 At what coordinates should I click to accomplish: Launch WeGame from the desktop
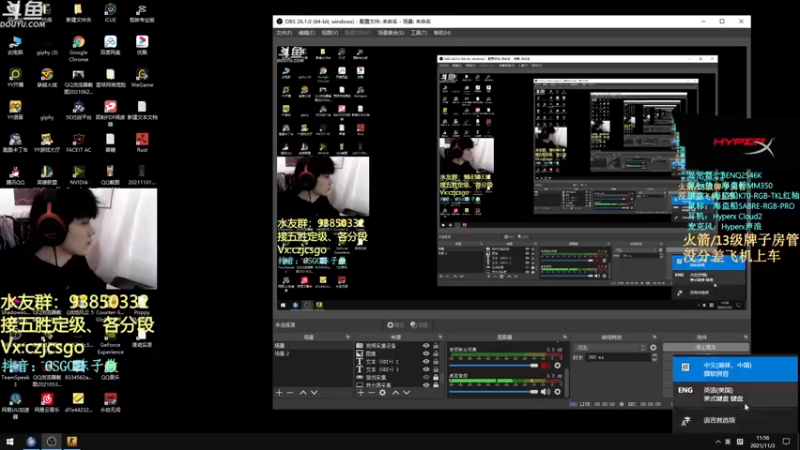pos(142,78)
